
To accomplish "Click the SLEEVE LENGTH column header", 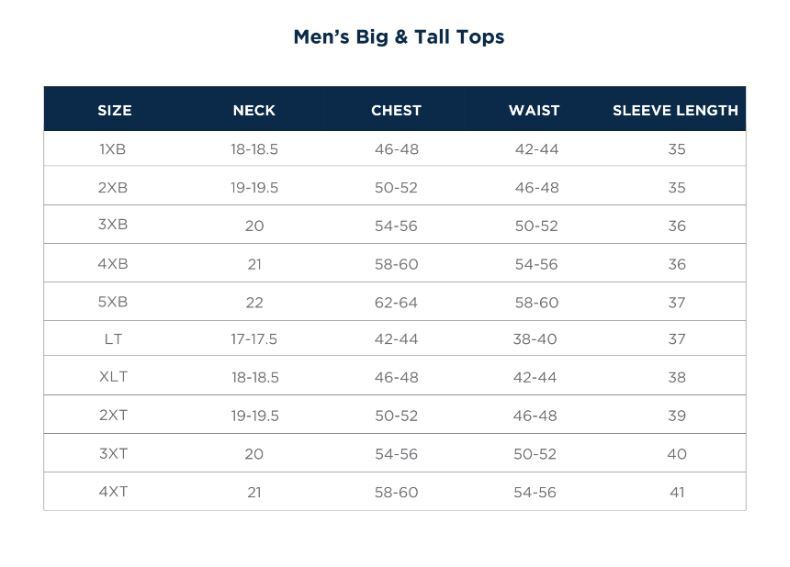I will (675, 110).
